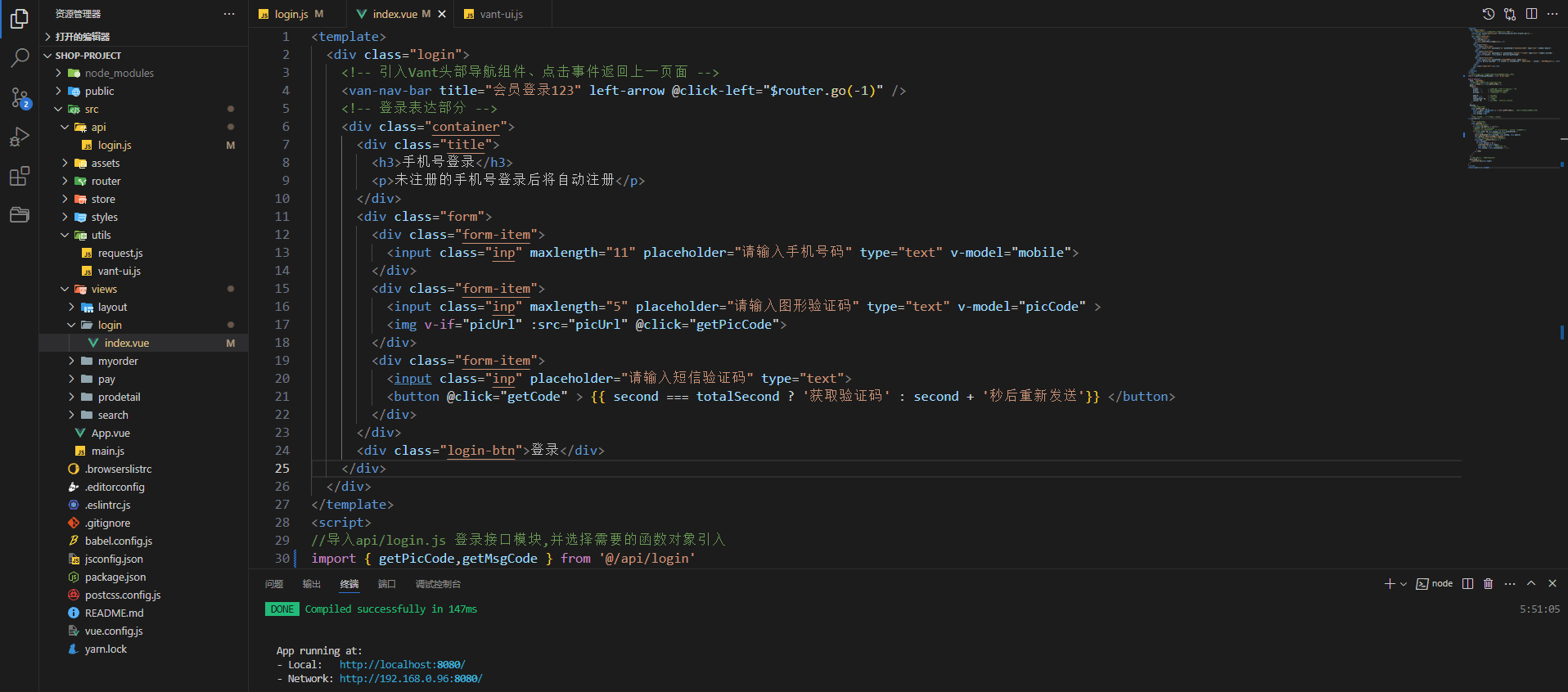This screenshot has height=692, width=1568.
Task: Open Explorer panel more actions menu
Action: (229, 14)
